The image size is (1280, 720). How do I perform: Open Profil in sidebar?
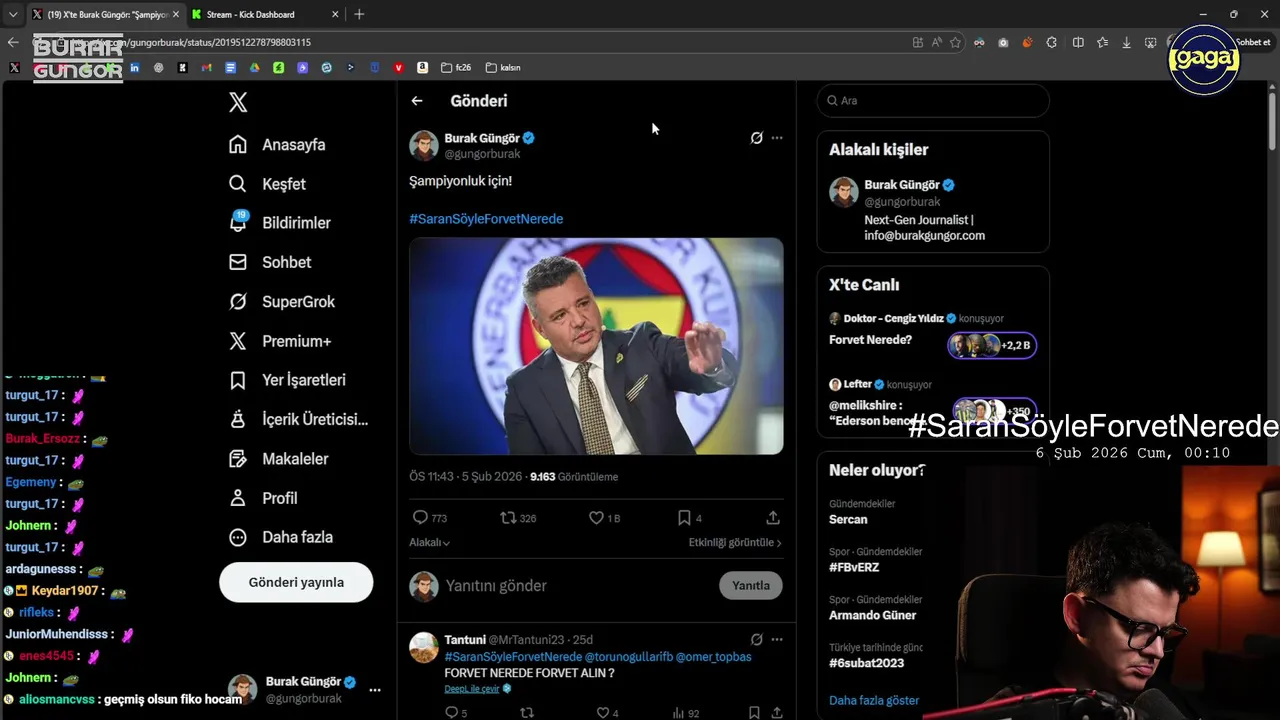click(x=263, y=497)
